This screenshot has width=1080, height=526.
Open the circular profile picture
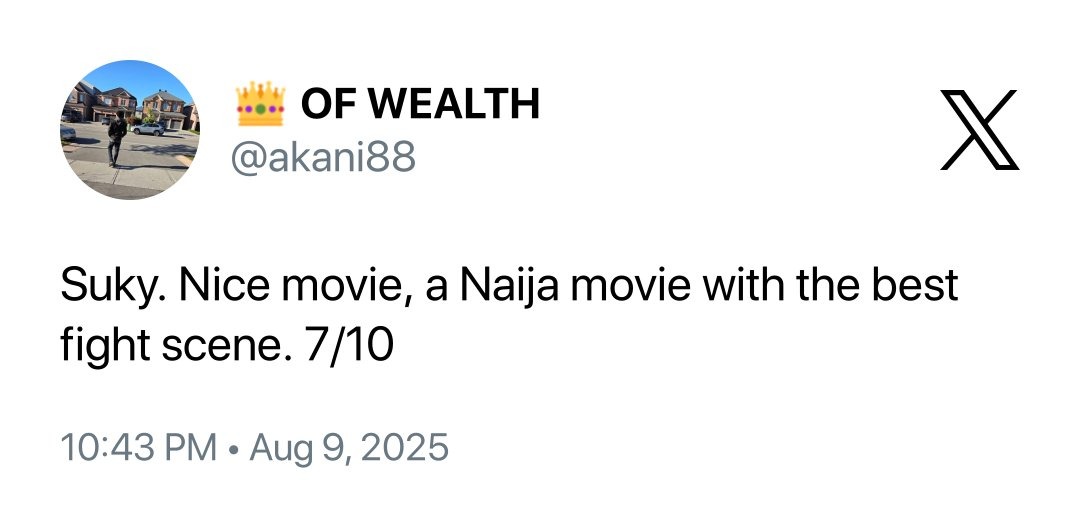(130, 130)
